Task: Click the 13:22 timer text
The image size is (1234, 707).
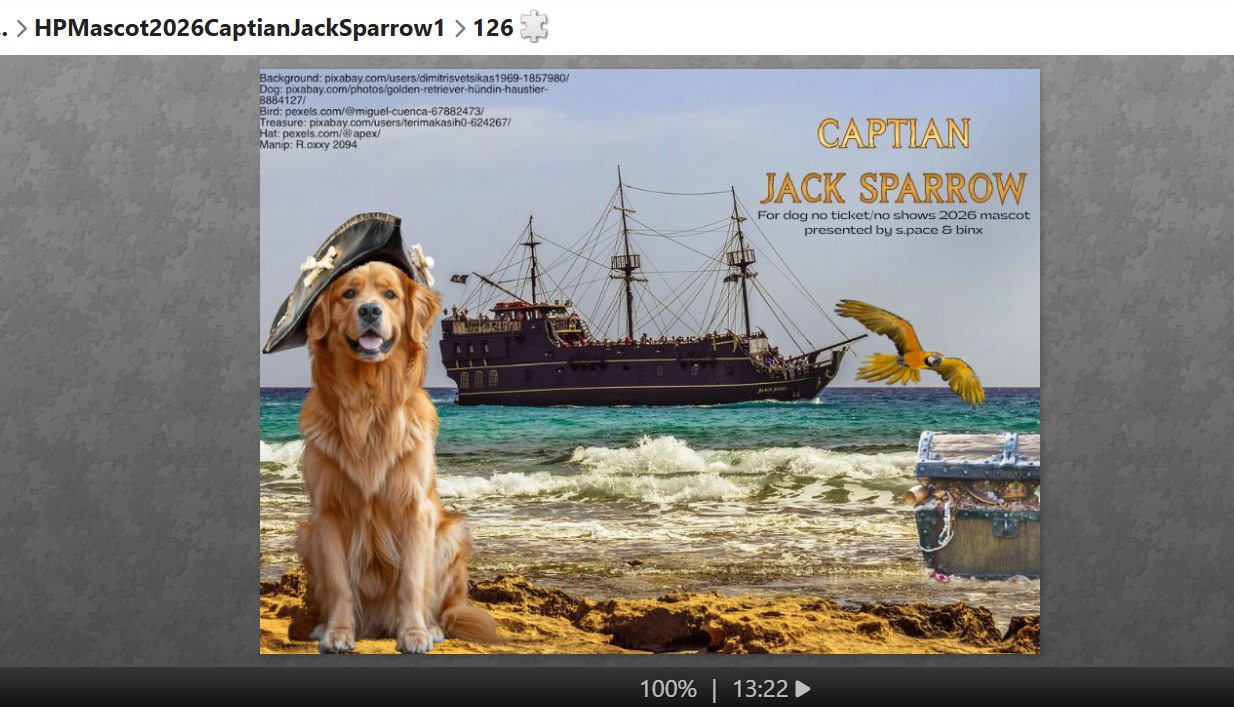Action: 760,689
